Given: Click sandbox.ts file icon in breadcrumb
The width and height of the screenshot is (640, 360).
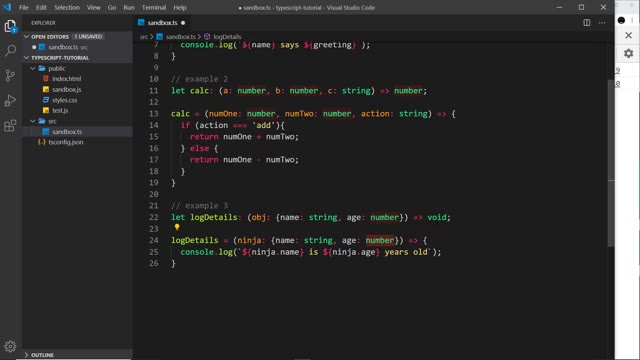Looking at the screenshot, I should point(160,37).
